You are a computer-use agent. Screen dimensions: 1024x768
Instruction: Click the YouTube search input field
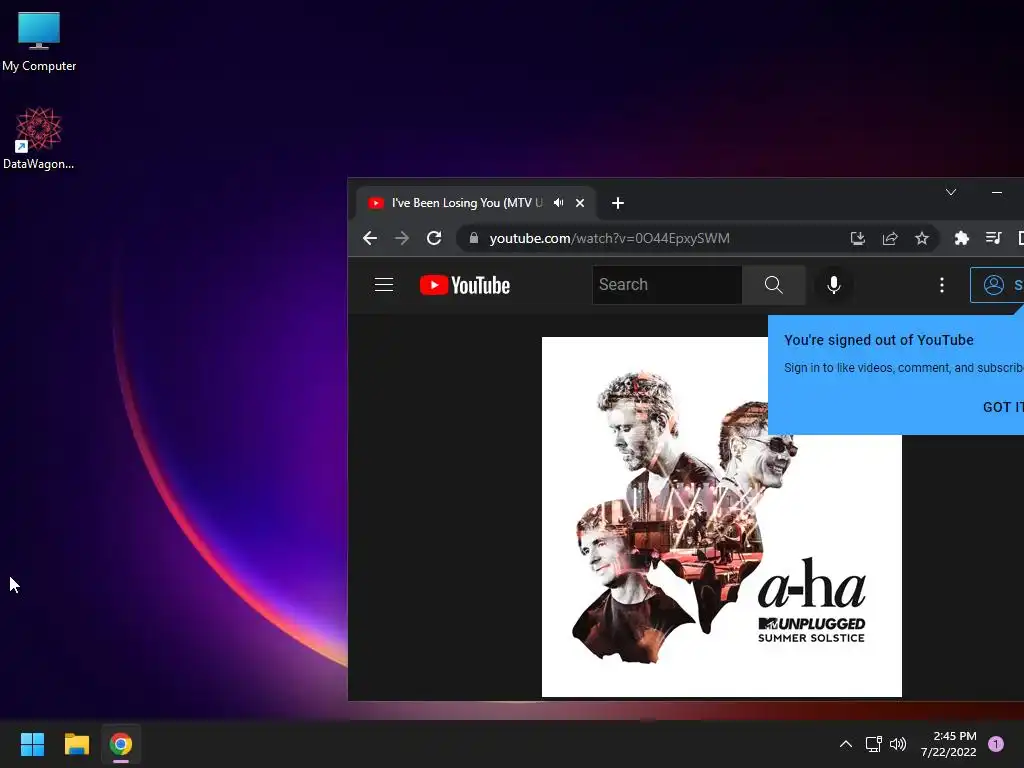(x=667, y=285)
